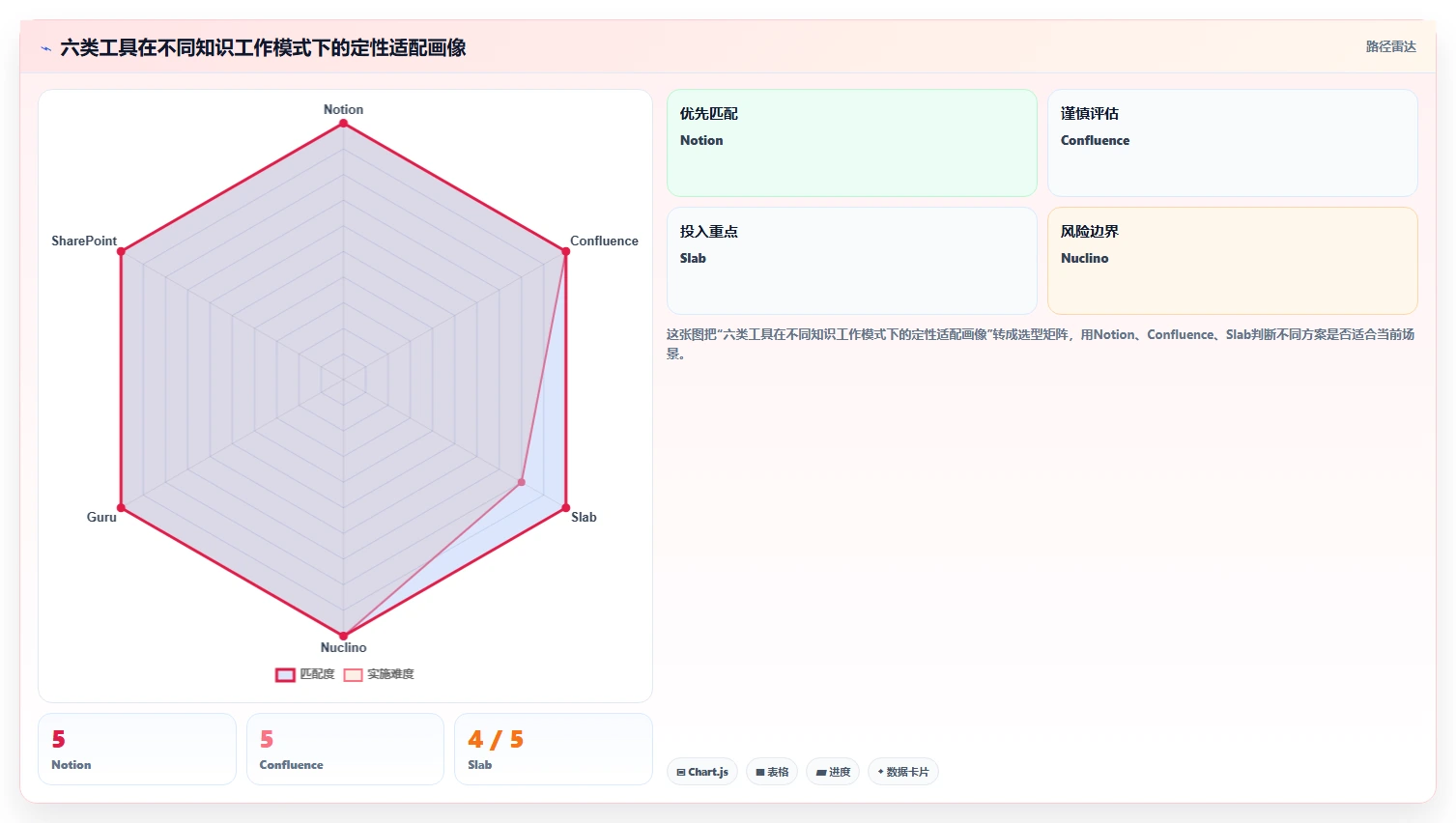1456x823 pixels.
Task: Select the Slab 4 / 5 stat card
Action: [554, 749]
